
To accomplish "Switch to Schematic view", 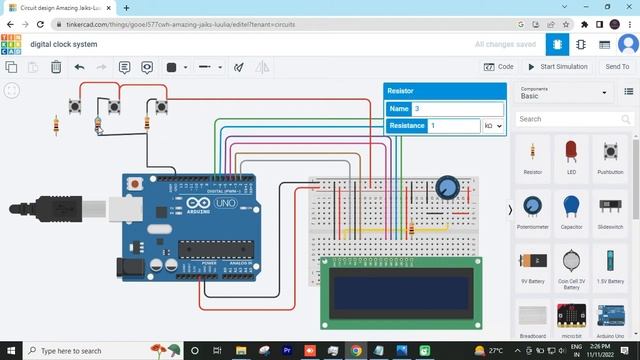I will point(581,44).
